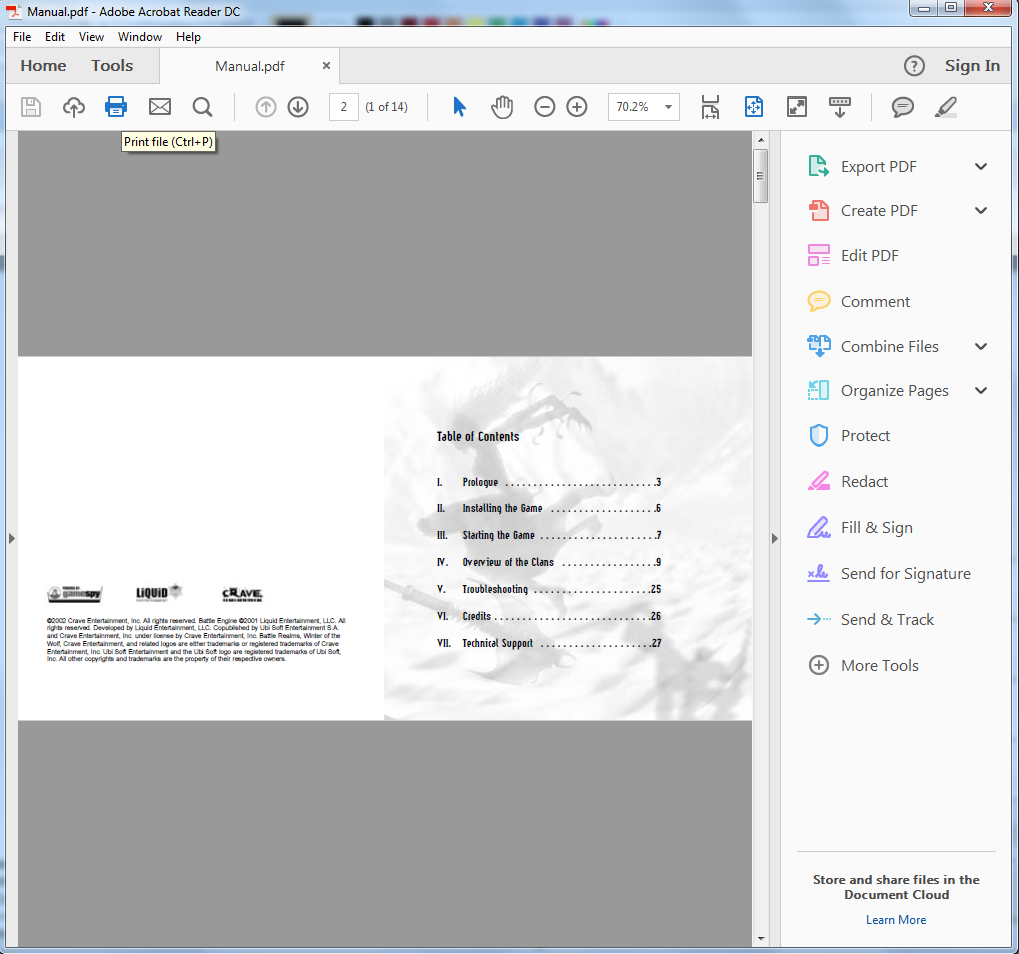This screenshot has height=954, width=1019.
Task: Upload file to Document Cloud icon
Action: [74, 107]
